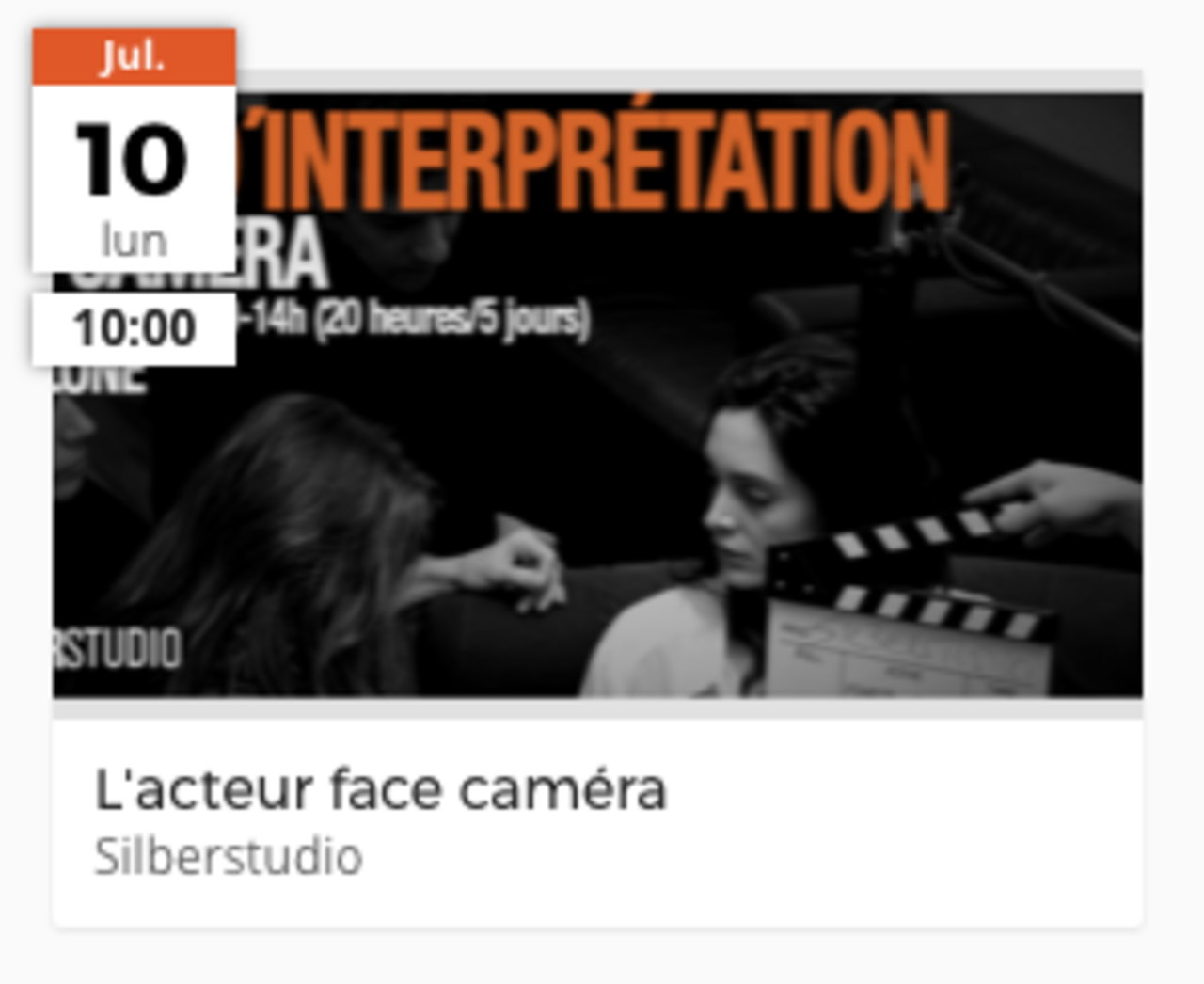
Task: Click the clapperboard in the event photo
Action: click(908, 602)
